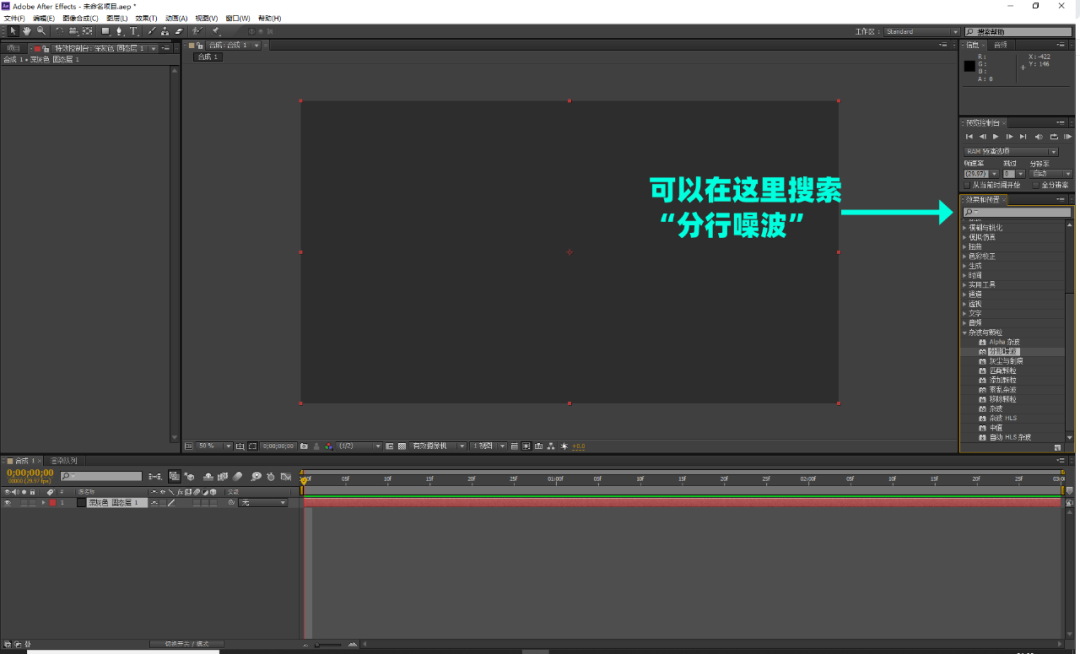Expand the 色彩校正 effects category
The image size is (1080, 654).
[x=965, y=256]
